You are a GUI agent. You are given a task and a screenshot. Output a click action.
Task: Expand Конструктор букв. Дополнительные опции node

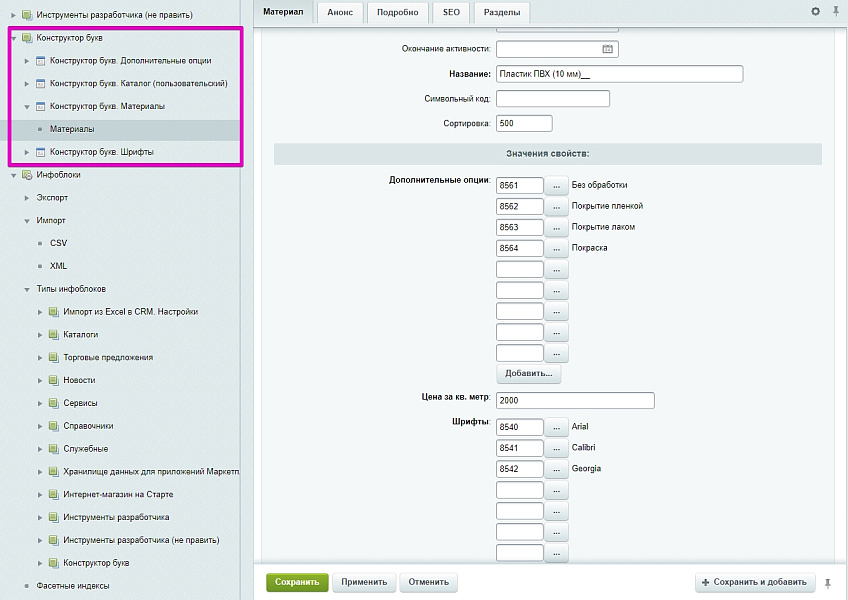pyautogui.click(x=27, y=61)
